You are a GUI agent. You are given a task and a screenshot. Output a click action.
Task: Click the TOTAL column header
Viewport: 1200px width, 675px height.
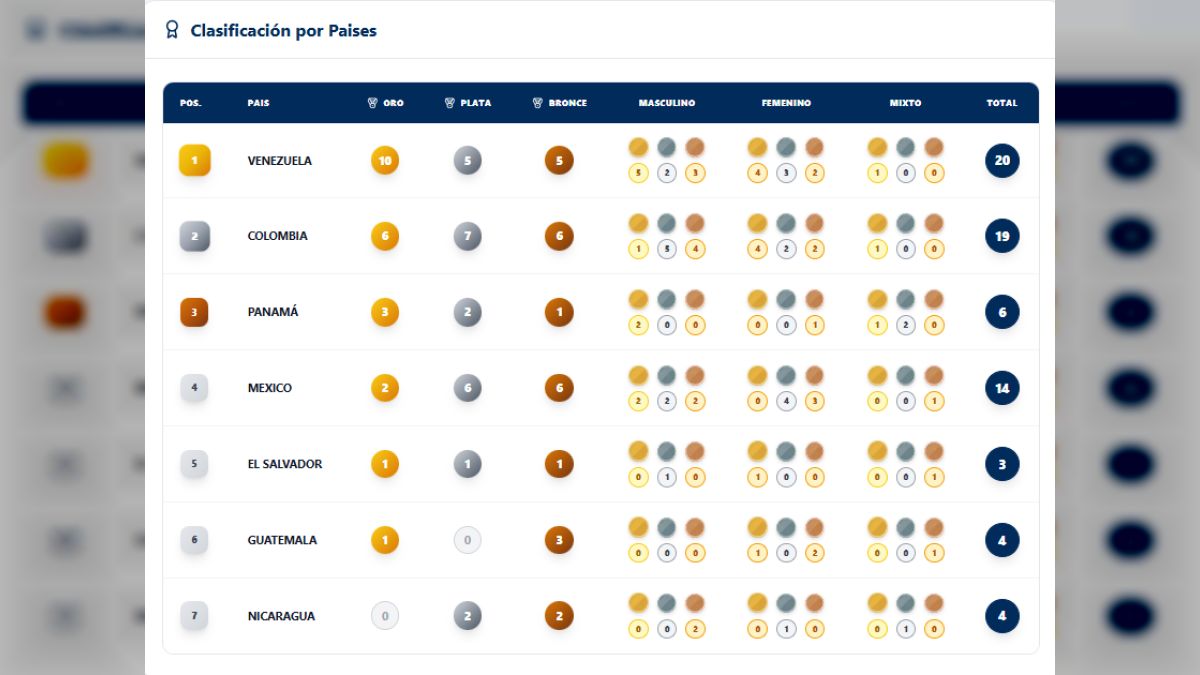click(x=1002, y=103)
